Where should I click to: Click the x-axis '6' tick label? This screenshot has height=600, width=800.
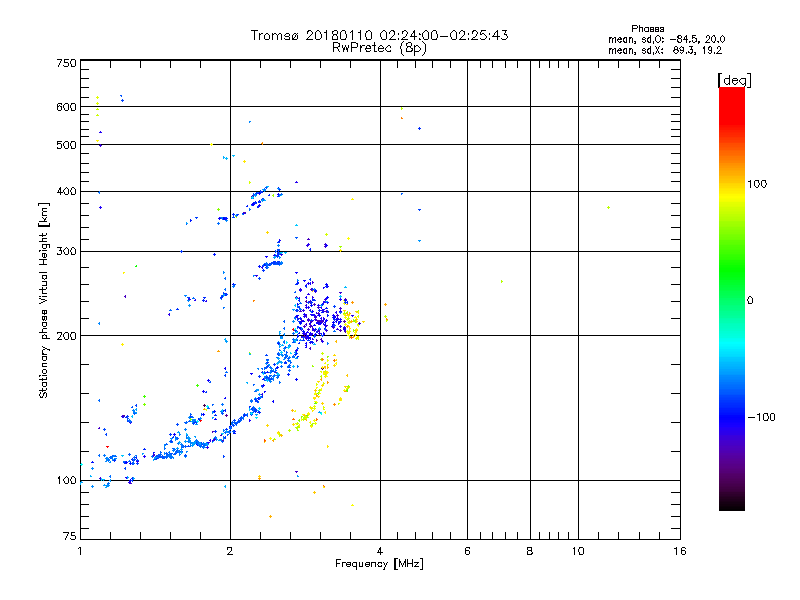[x=467, y=551]
